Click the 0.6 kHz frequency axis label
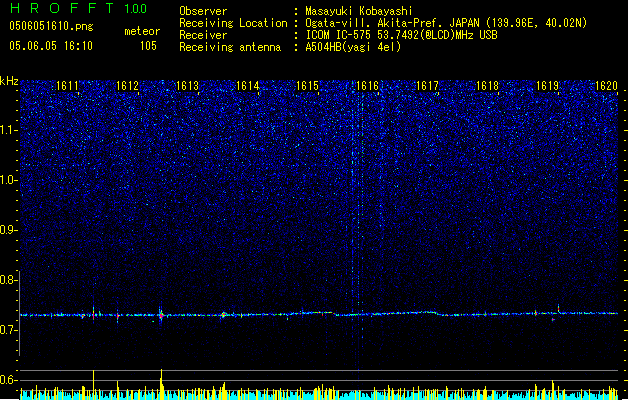This screenshot has width=629, height=400. pos(8,380)
